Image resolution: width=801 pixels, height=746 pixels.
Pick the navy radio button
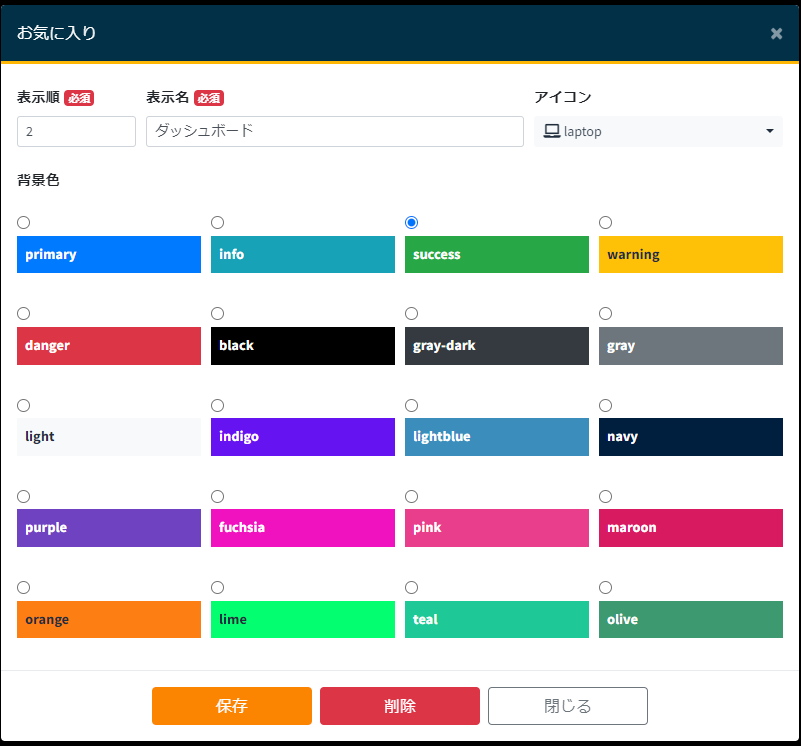click(x=605, y=405)
